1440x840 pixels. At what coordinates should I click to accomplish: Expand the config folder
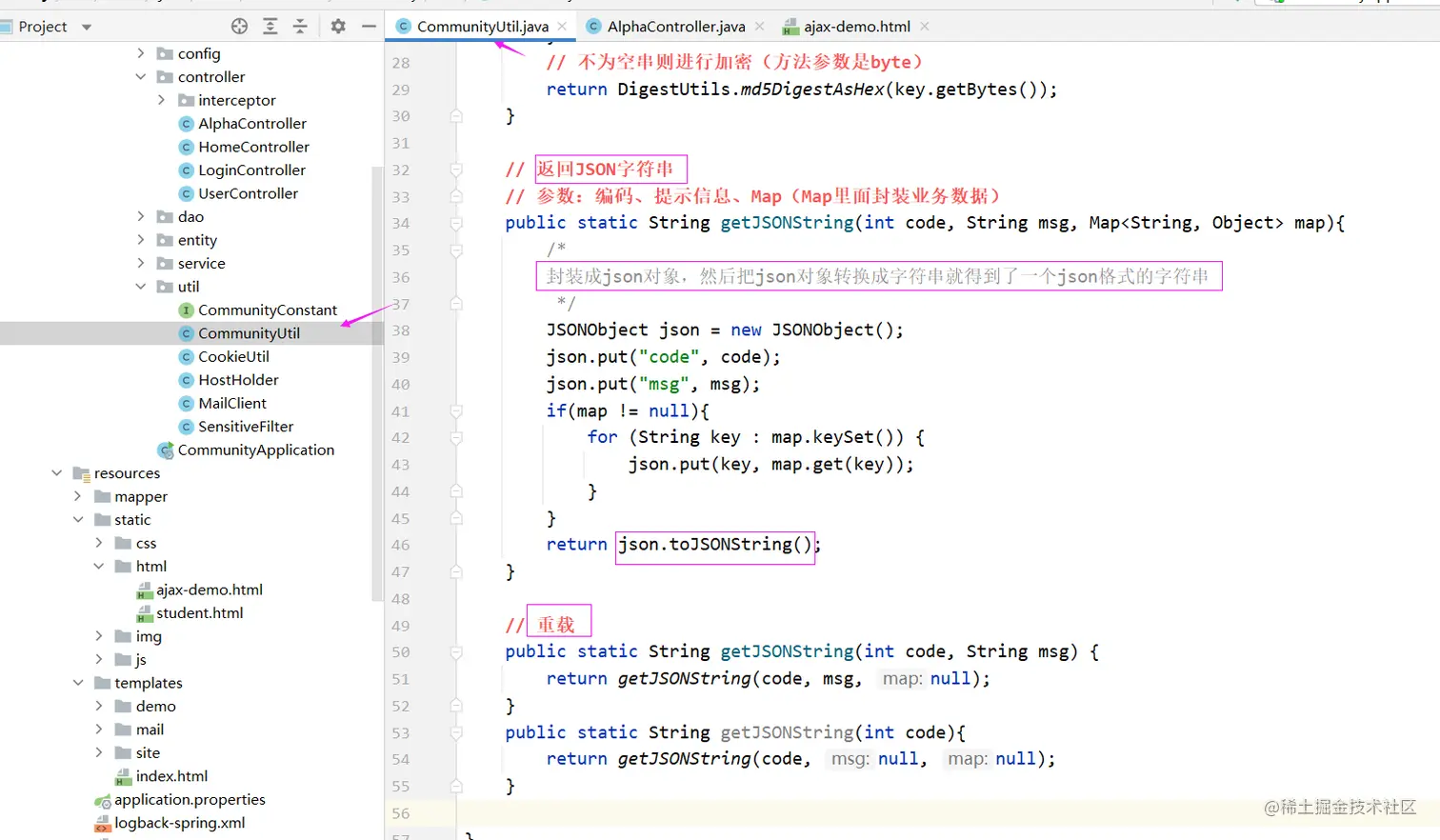141,53
